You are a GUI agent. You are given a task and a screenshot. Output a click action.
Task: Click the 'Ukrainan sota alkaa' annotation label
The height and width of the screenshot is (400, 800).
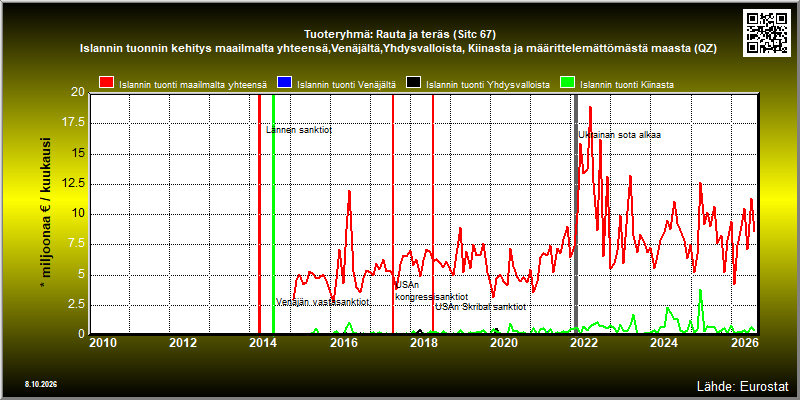(x=619, y=135)
